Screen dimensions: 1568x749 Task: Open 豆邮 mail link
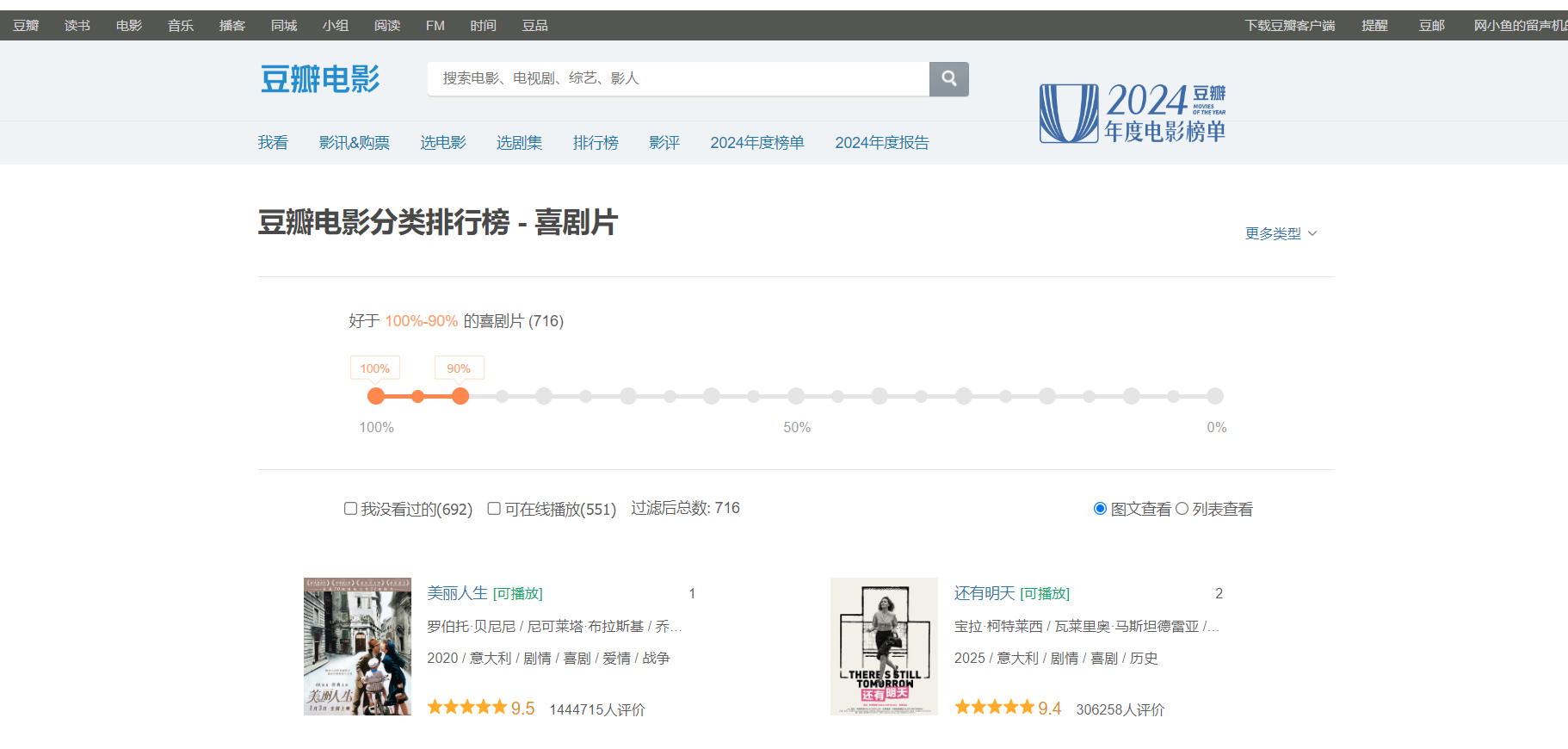pos(1432,26)
